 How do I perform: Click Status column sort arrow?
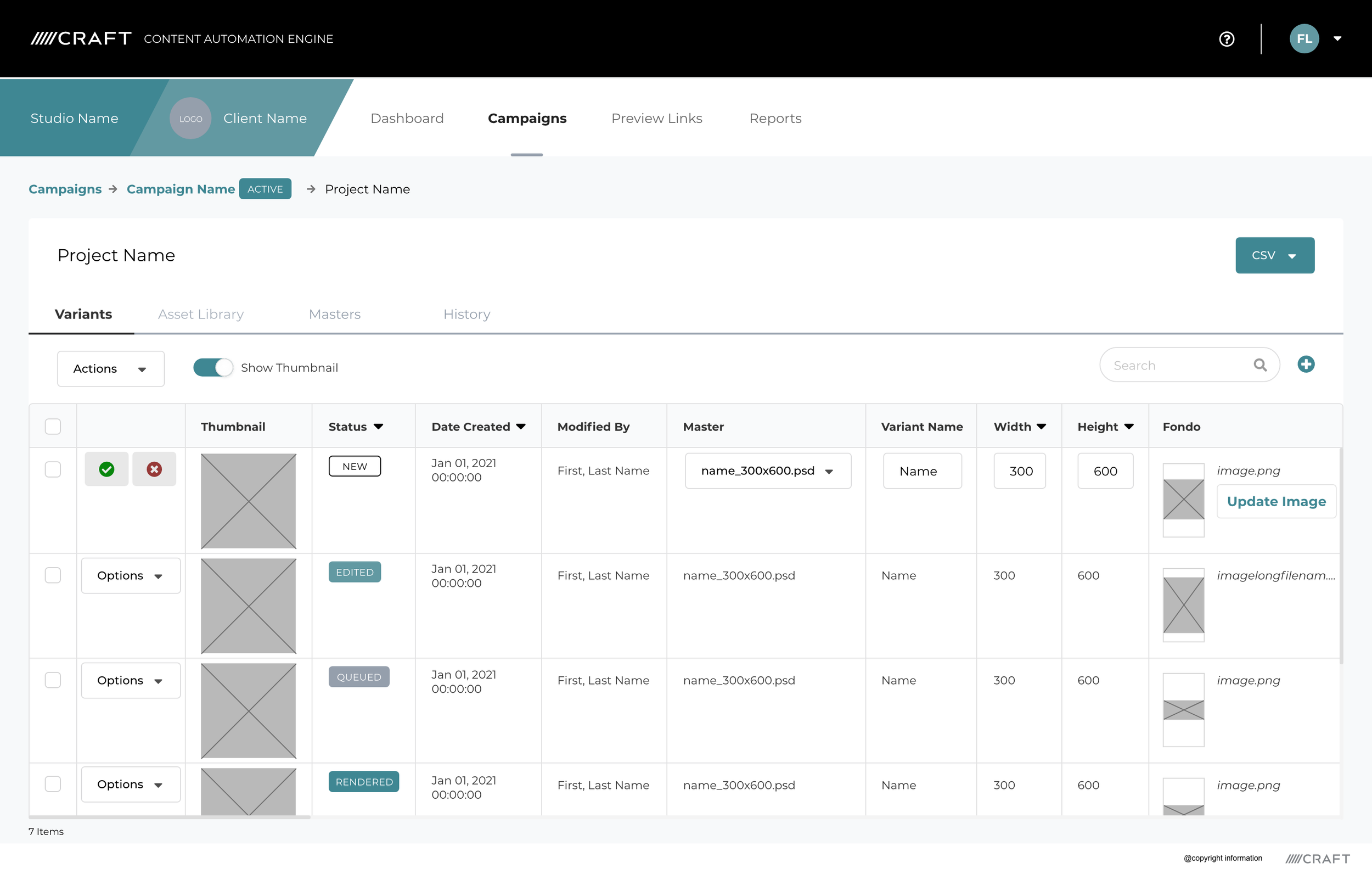[378, 427]
